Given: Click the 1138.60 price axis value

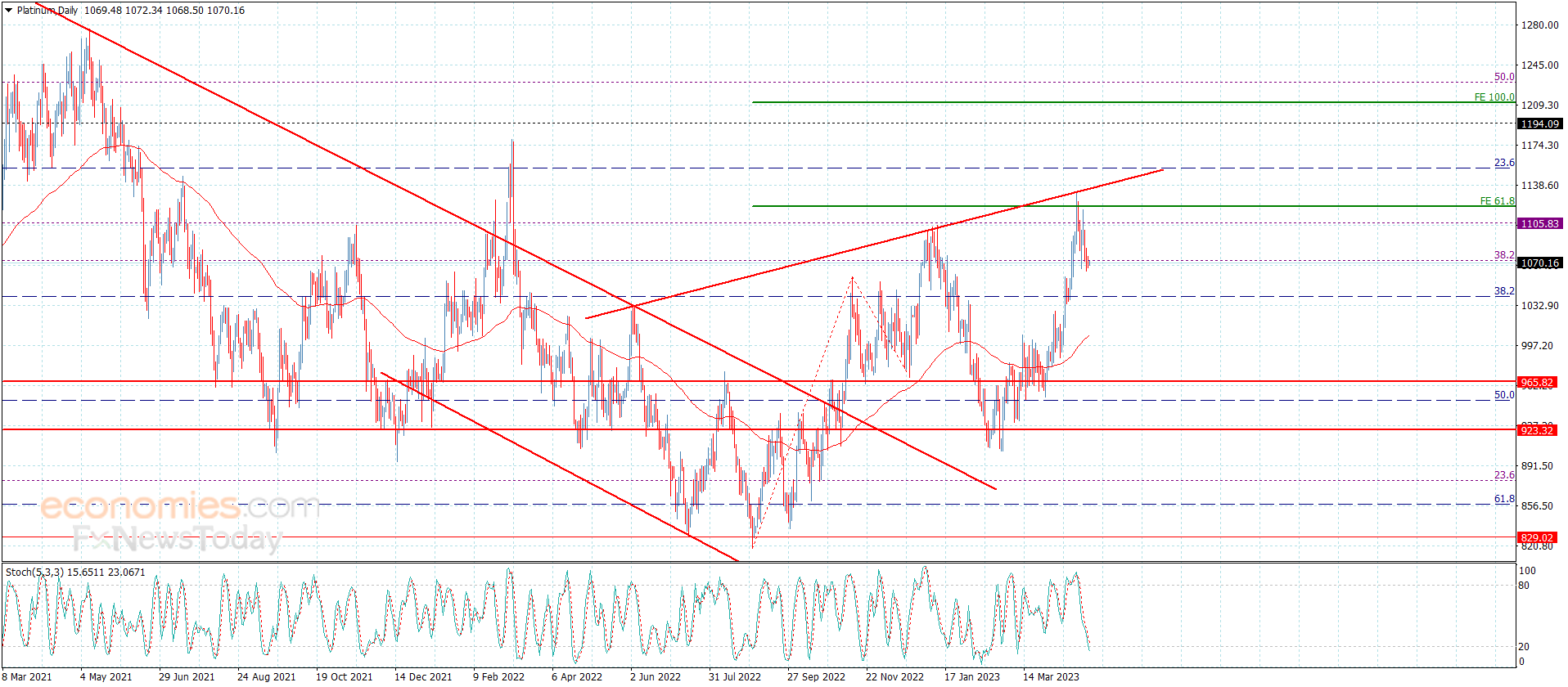Looking at the screenshot, I should click(x=1539, y=186).
